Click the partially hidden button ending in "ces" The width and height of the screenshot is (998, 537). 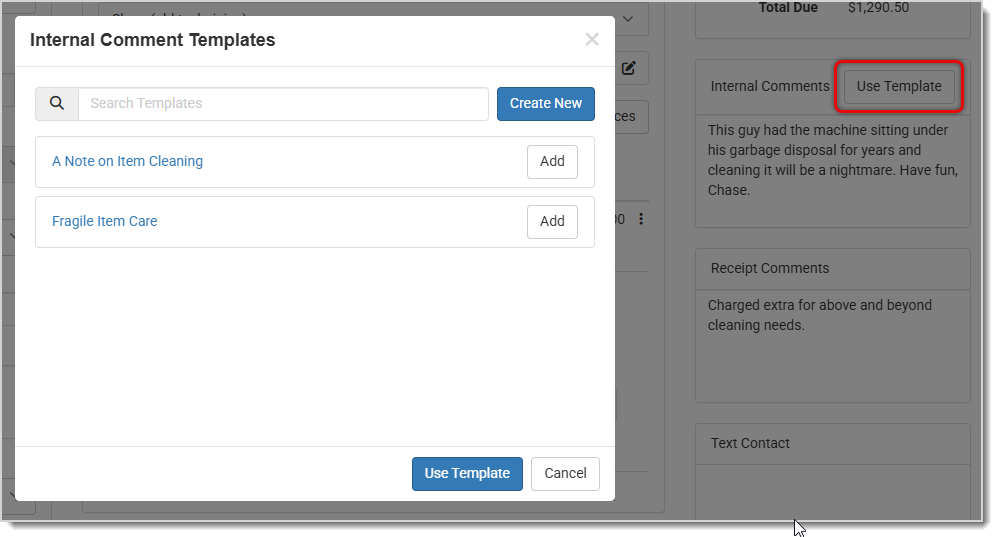(626, 117)
